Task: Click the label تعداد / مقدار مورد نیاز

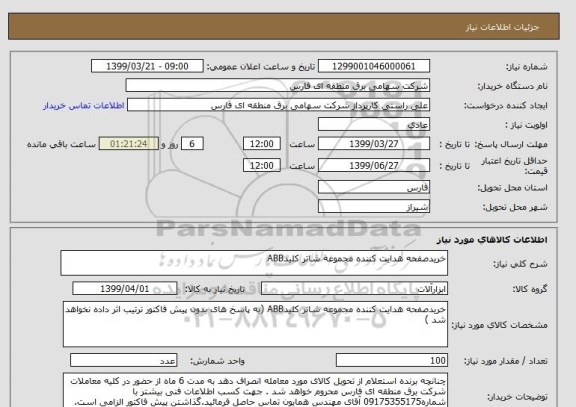Action: pos(505,361)
